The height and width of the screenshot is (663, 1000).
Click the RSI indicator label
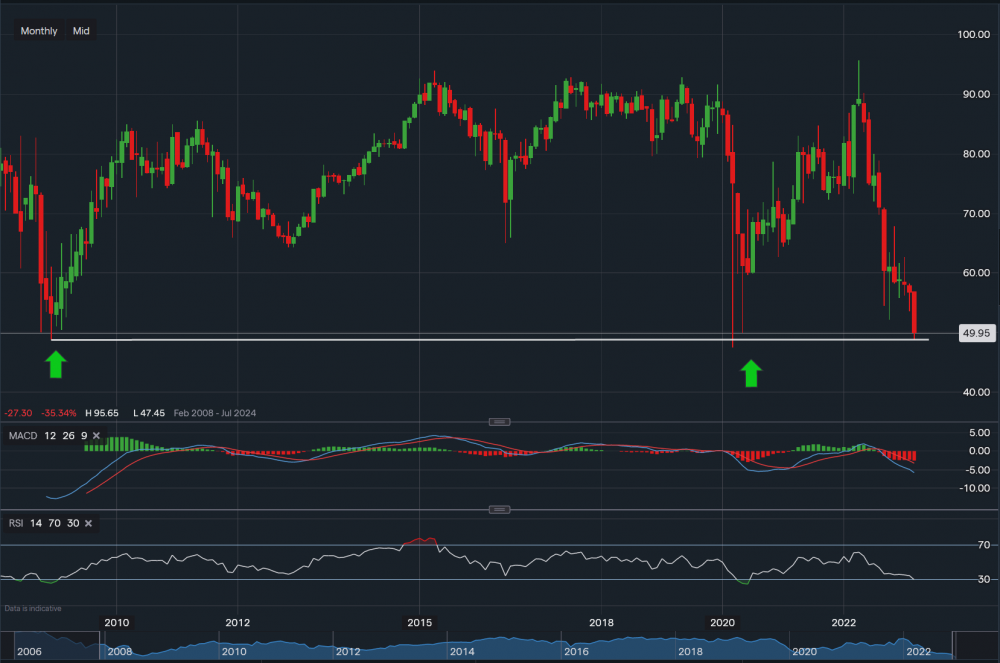click(16, 523)
